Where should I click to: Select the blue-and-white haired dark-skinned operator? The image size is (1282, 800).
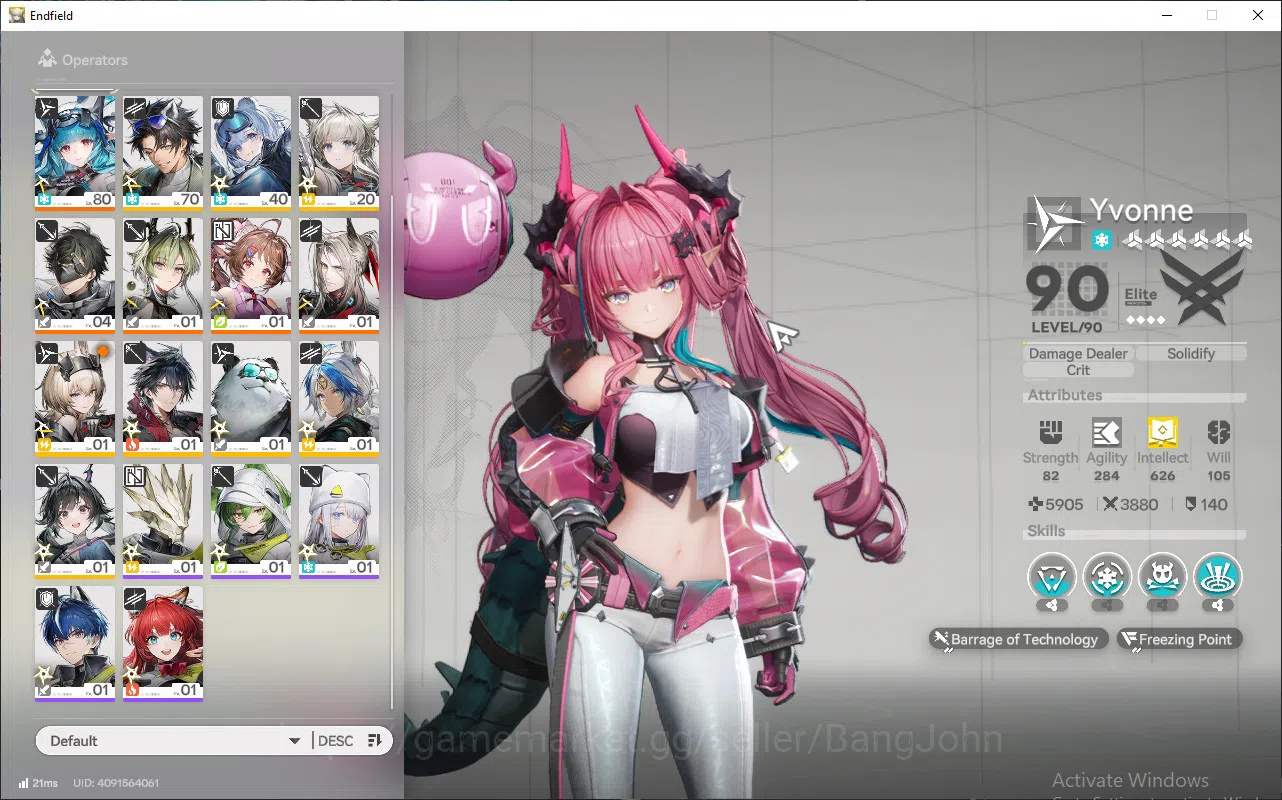(x=339, y=398)
